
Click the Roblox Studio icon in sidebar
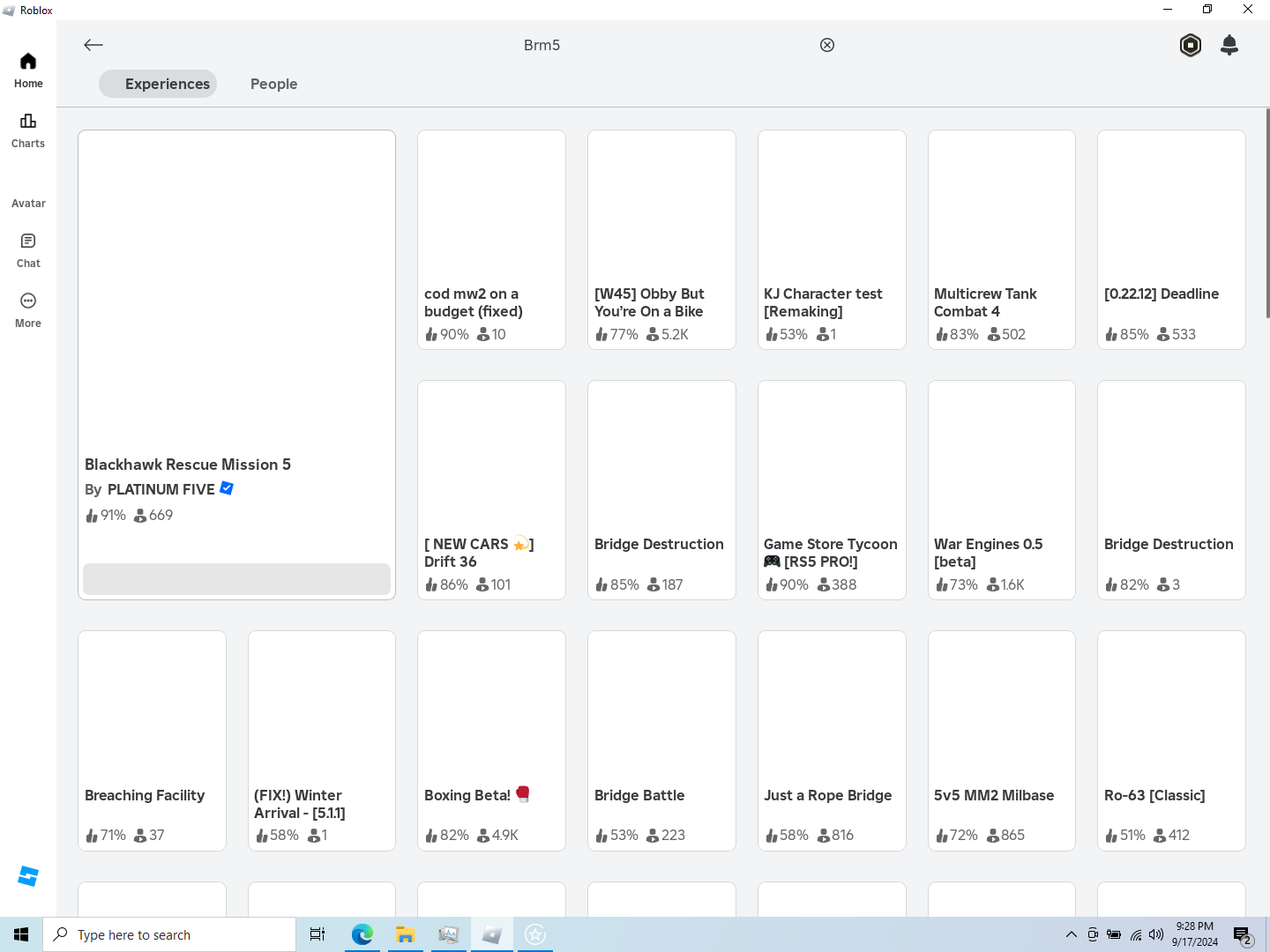point(28,876)
